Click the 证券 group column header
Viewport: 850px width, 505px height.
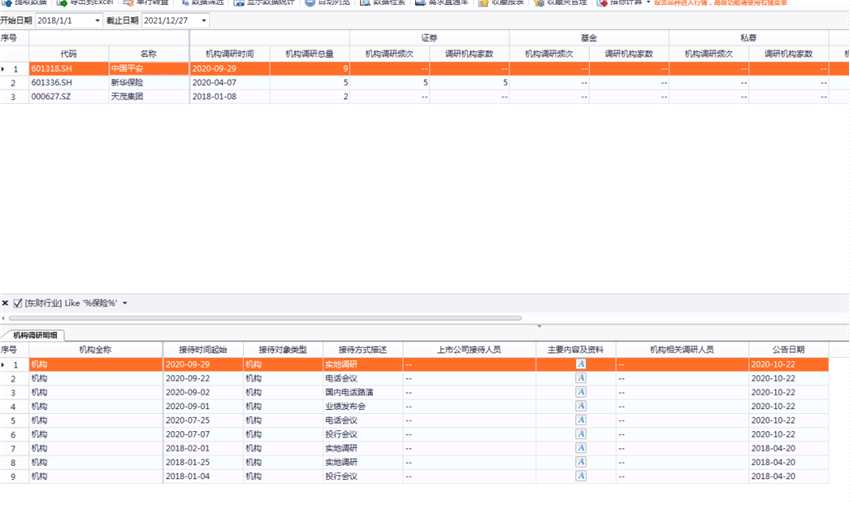[429, 38]
